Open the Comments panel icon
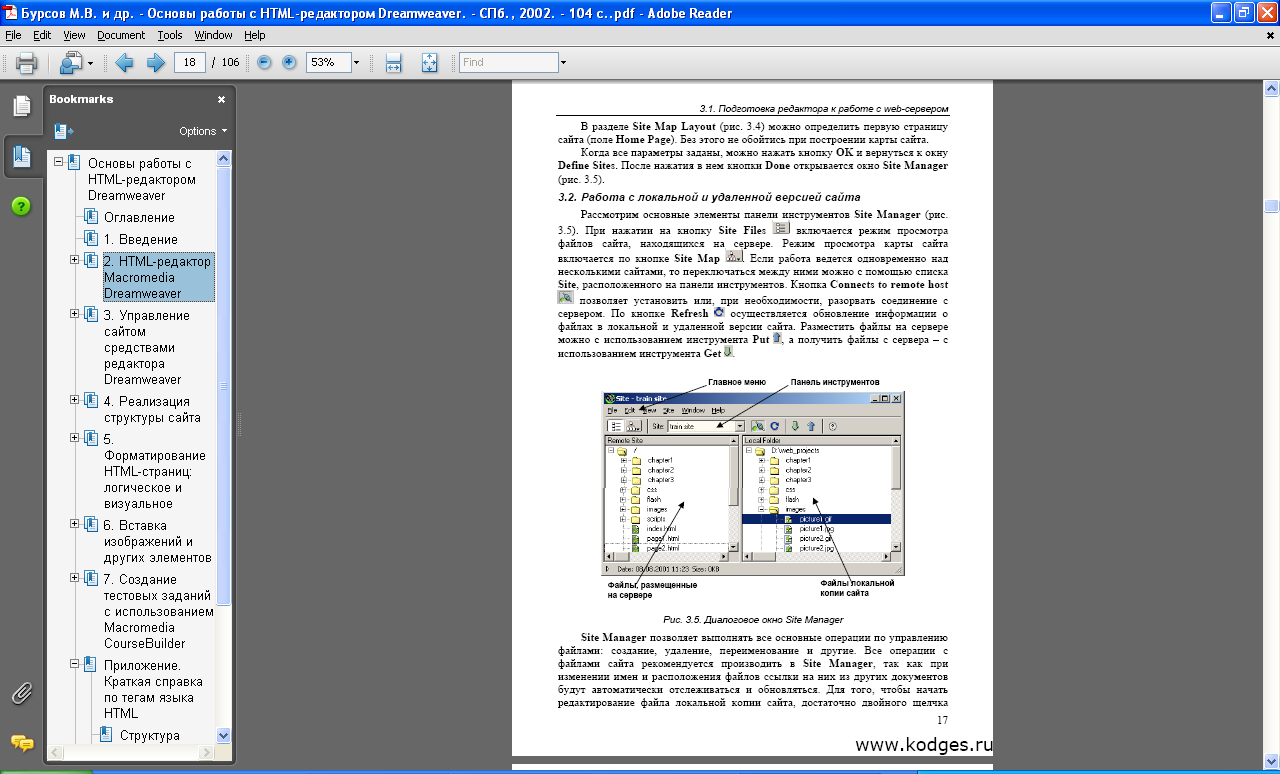The width and height of the screenshot is (1280, 774). tap(21, 743)
